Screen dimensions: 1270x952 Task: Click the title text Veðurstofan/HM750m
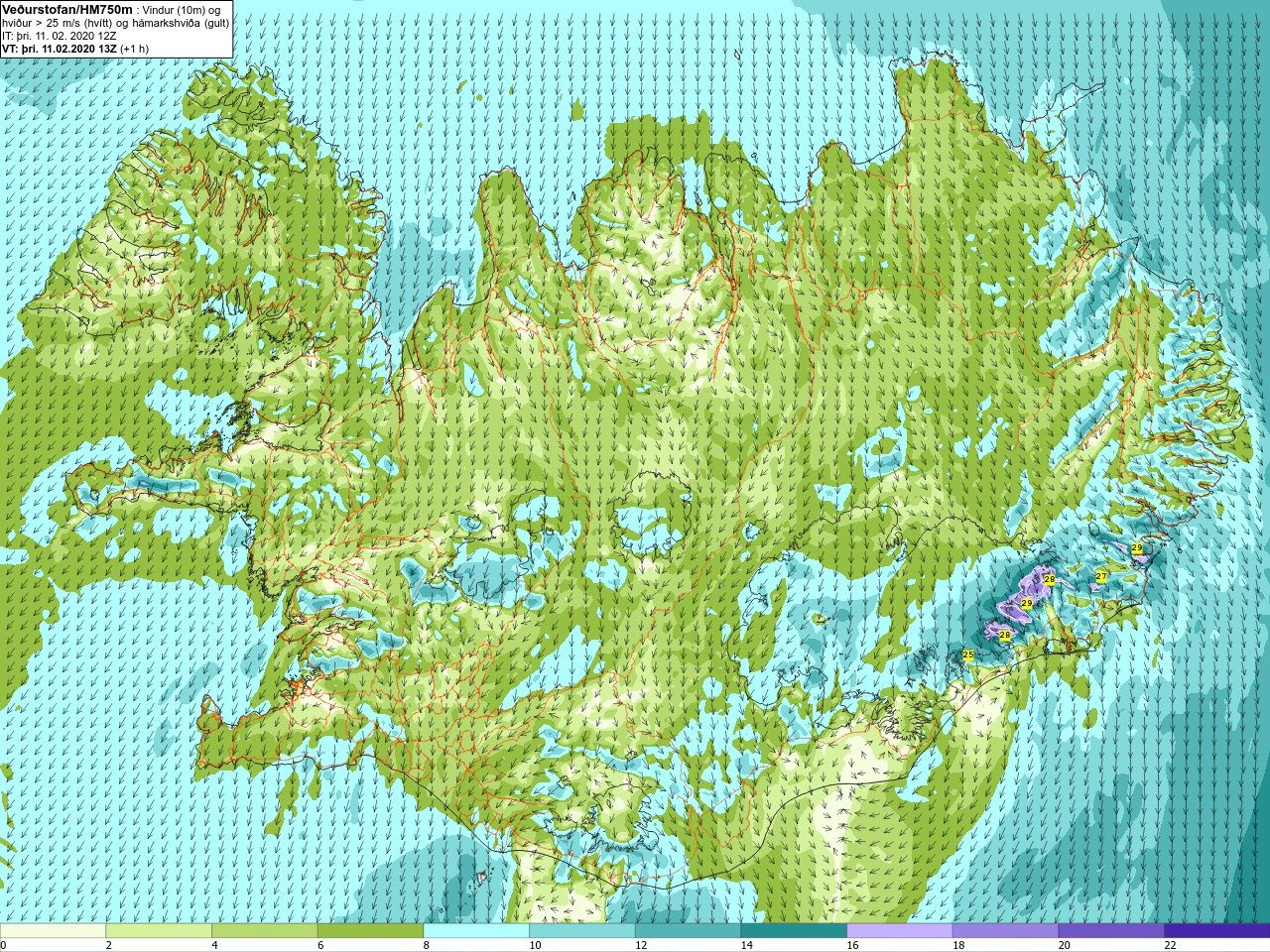(x=67, y=9)
